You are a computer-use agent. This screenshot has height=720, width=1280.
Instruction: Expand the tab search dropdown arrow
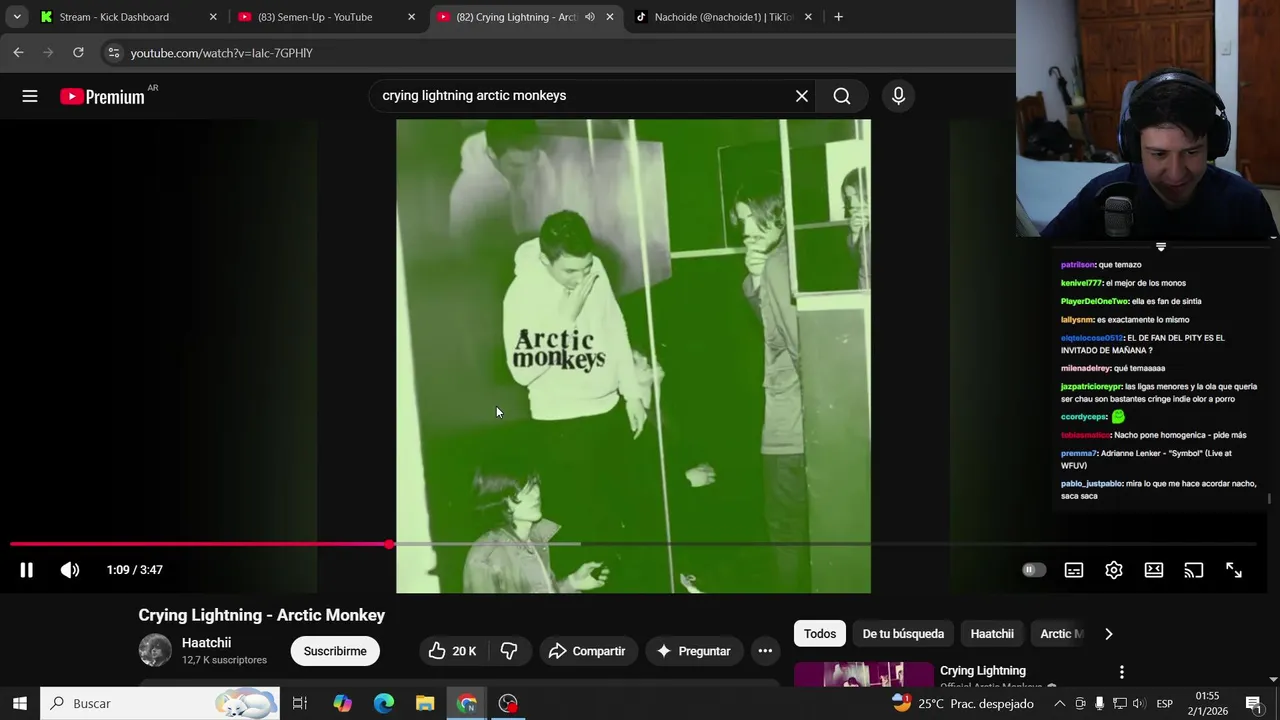point(17,17)
